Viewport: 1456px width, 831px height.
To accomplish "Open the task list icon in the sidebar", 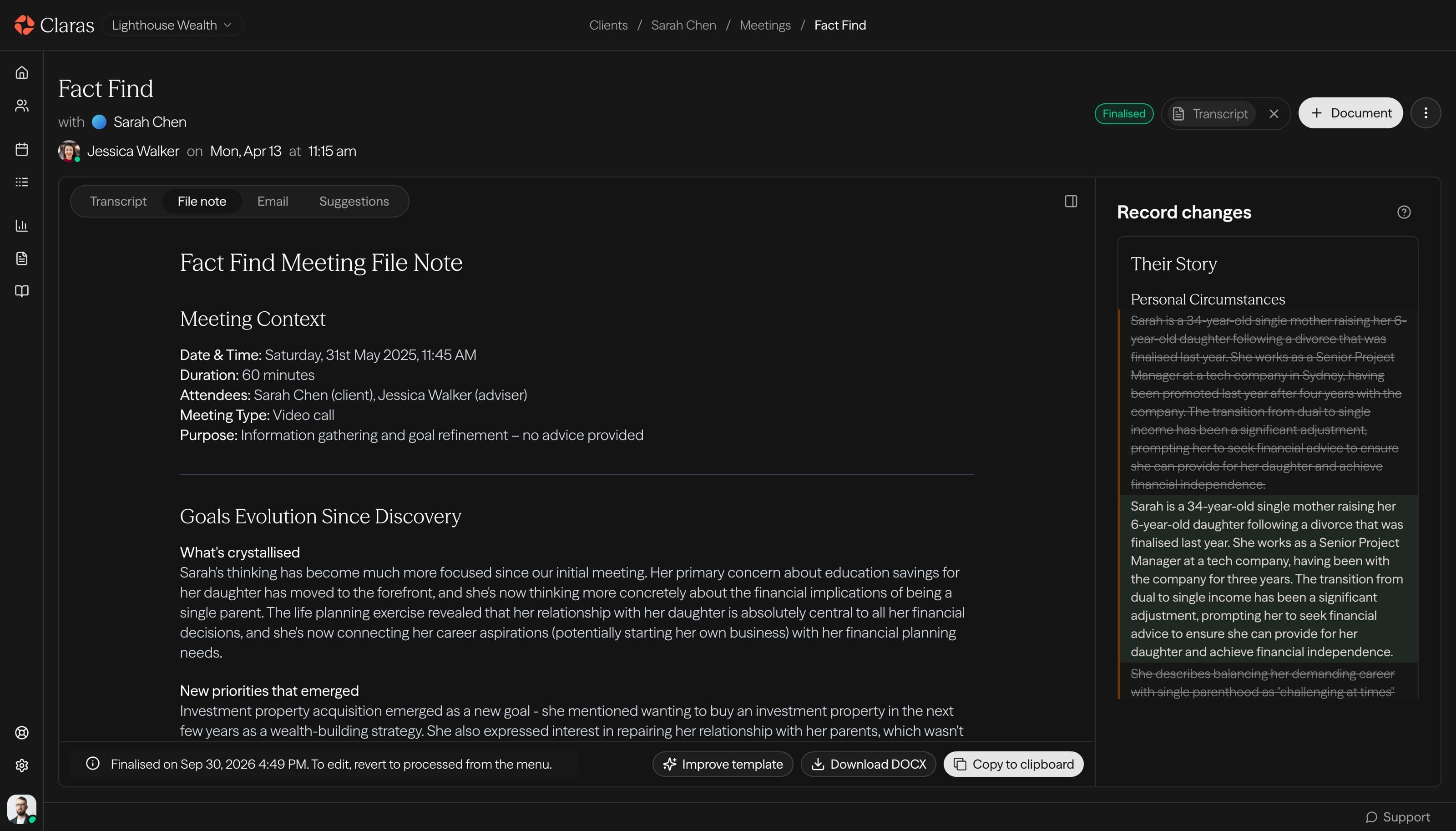I will point(22,182).
